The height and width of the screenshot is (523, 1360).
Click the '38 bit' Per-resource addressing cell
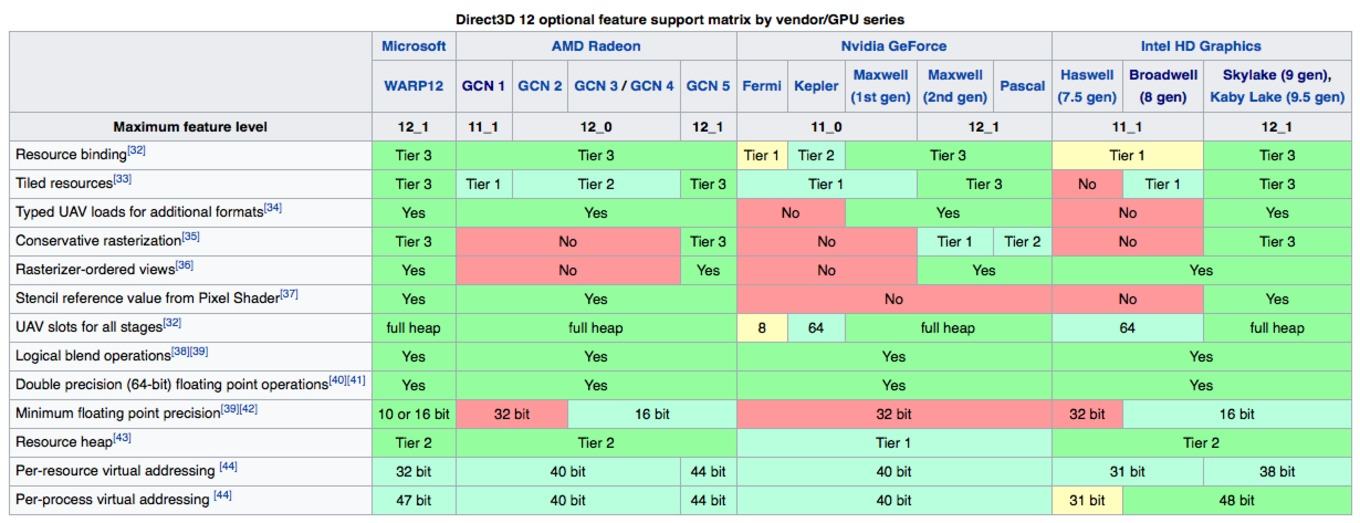[1277, 471]
